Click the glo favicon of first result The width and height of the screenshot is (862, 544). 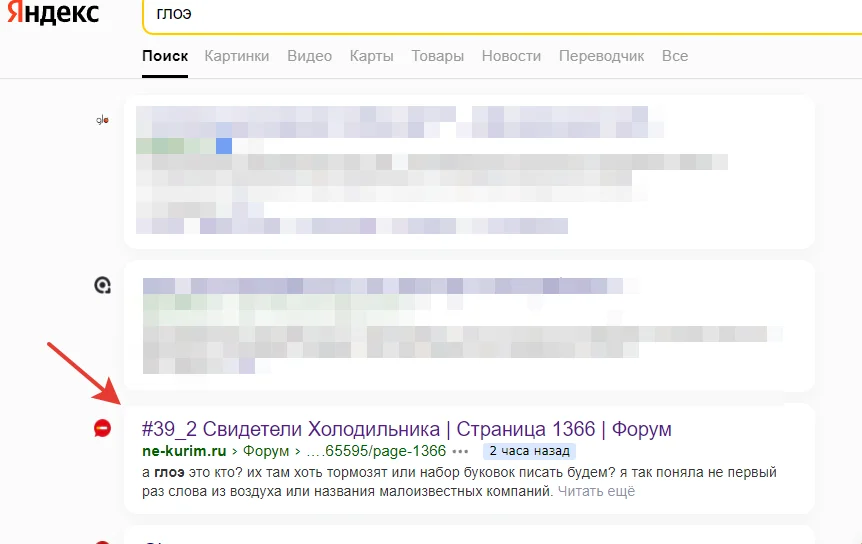click(x=102, y=120)
